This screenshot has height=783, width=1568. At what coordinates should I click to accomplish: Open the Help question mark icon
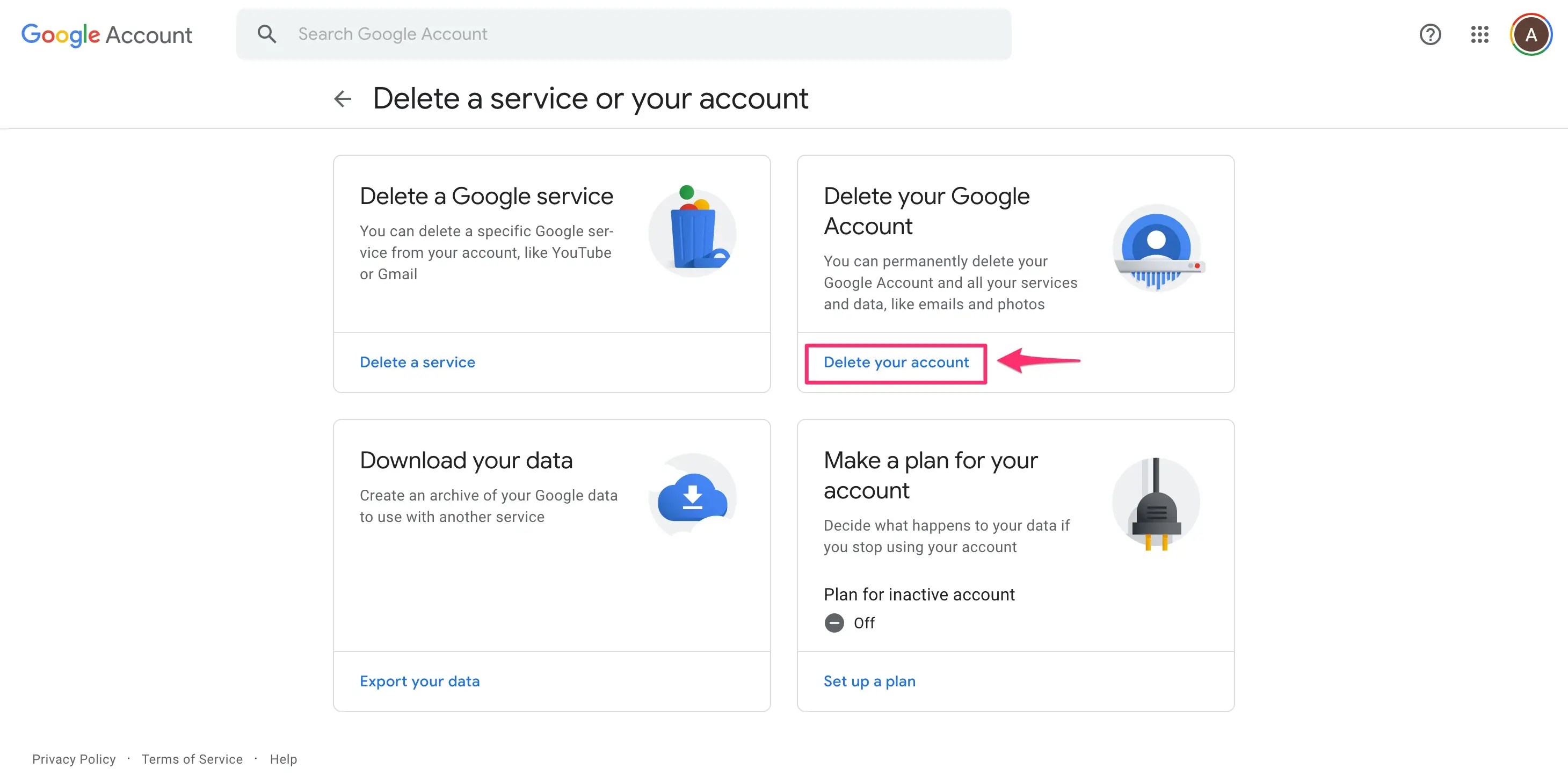pos(1430,34)
